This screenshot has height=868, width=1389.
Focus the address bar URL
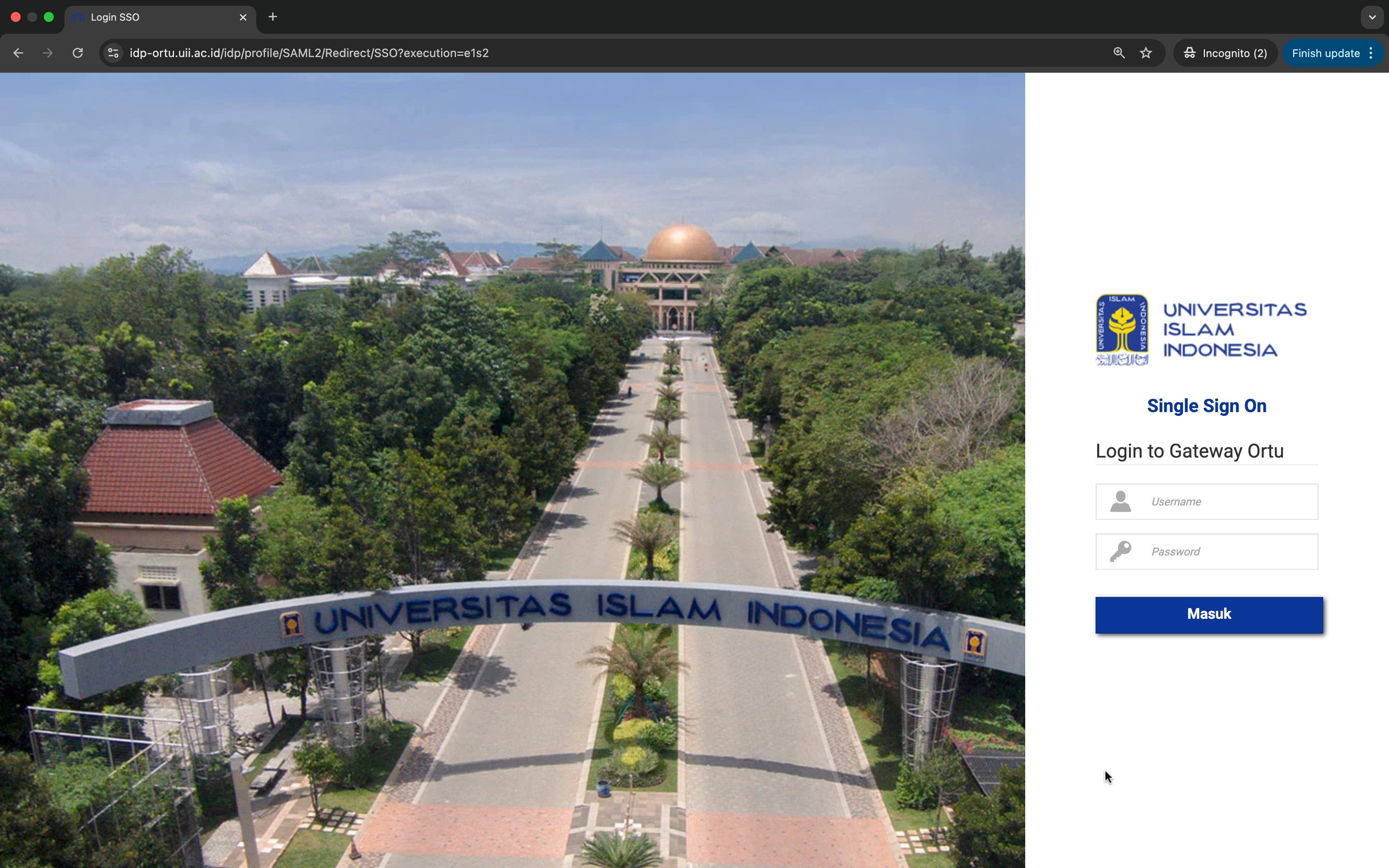coord(309,53)
